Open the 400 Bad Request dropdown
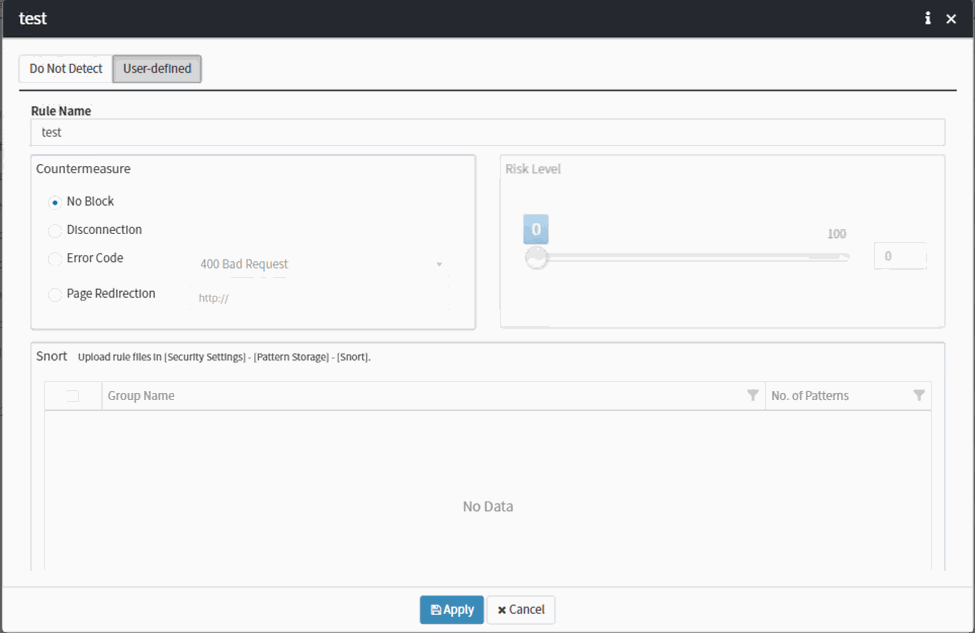The width and height of the screenshot is (975, 633). coord(321,264)
